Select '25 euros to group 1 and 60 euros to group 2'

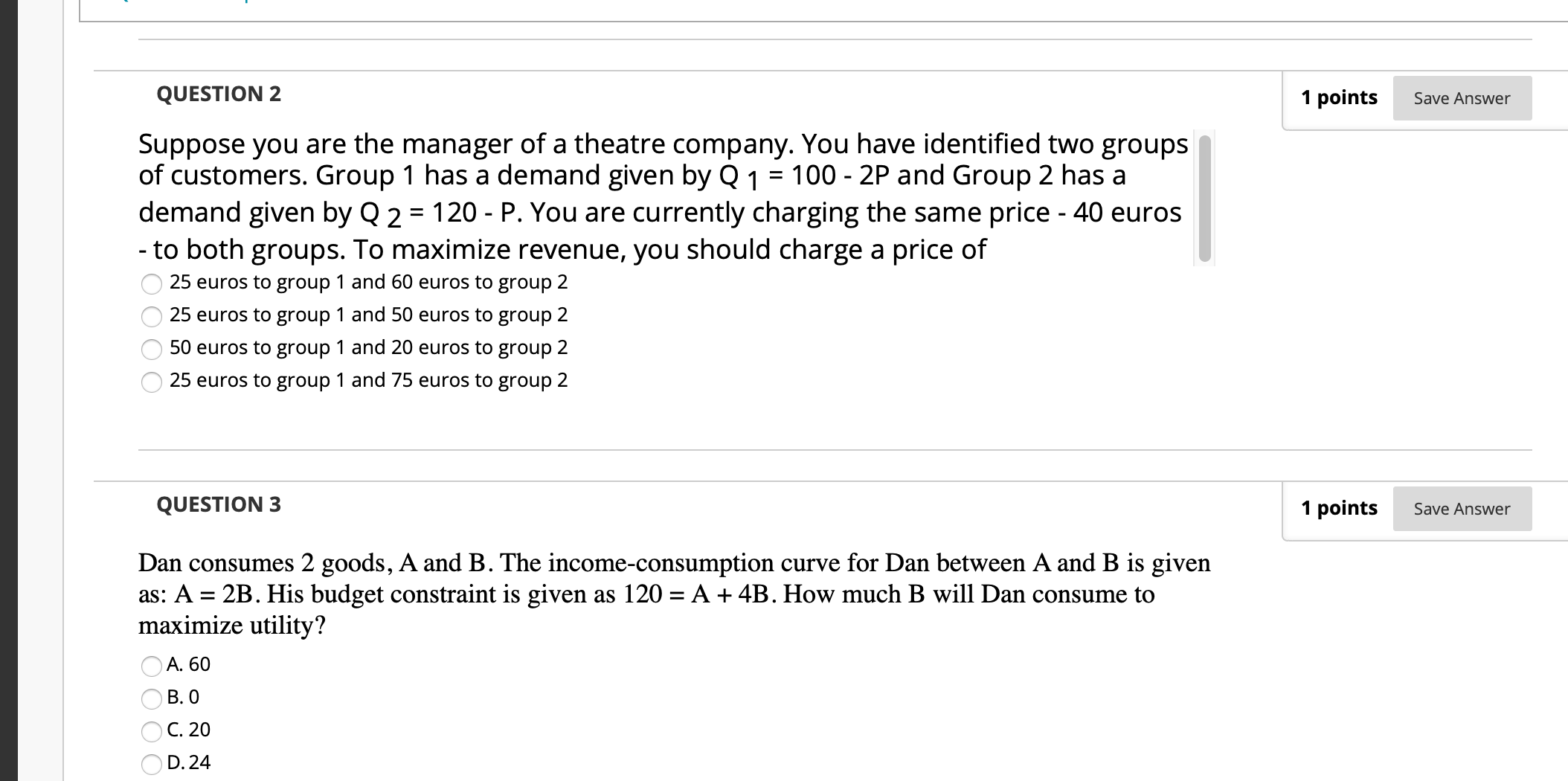pos(152,283)
